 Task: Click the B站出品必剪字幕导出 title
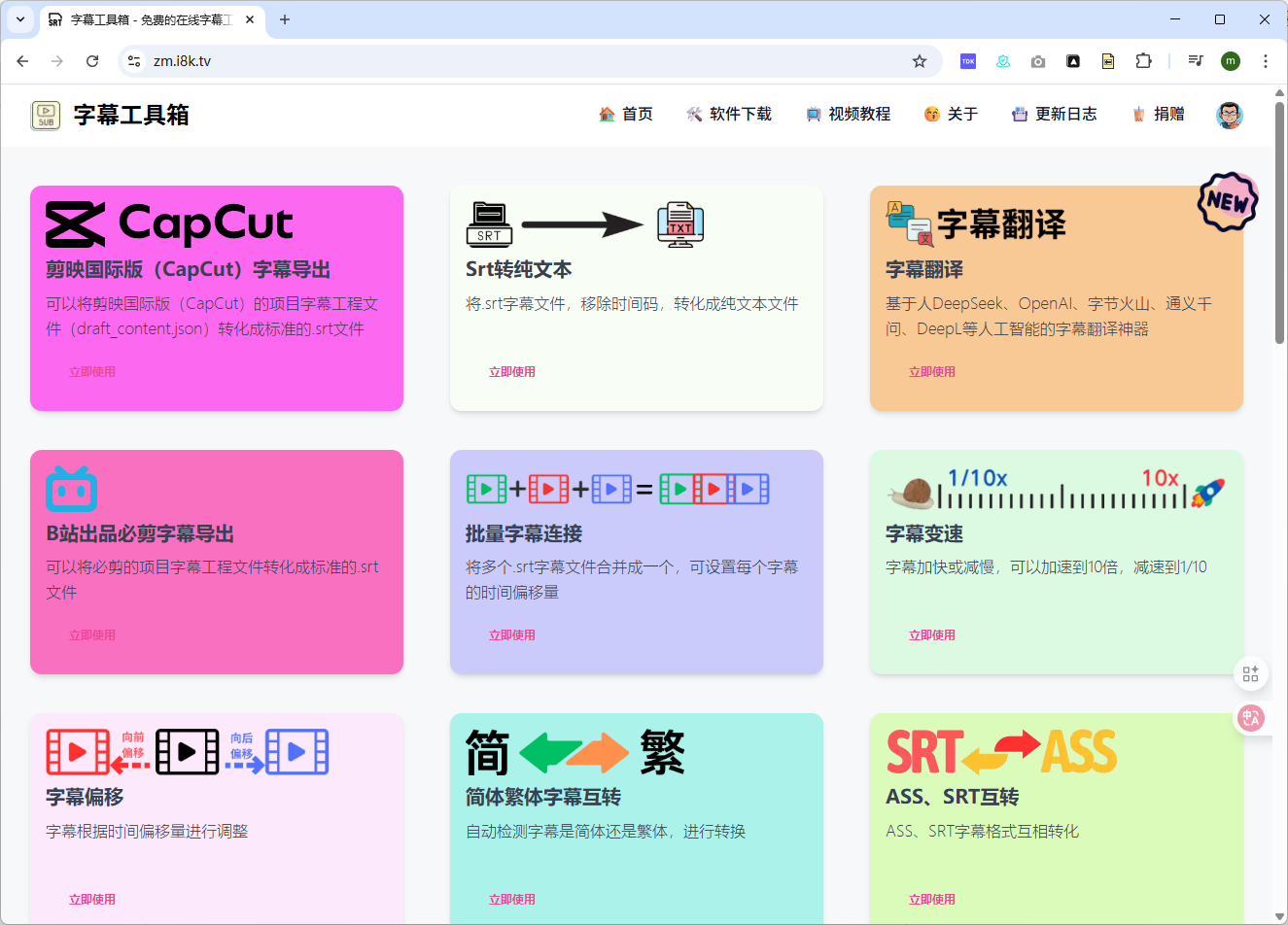pyautogui.click(x=140, y=533)
